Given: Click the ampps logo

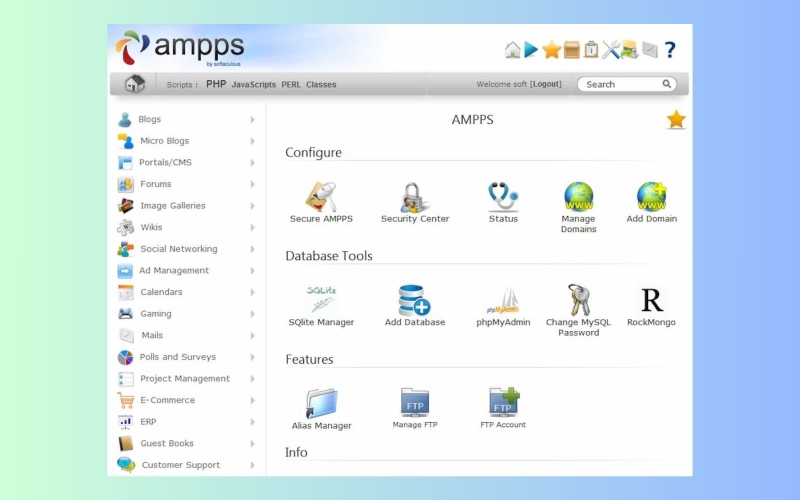Looking at the screenshot, I should point(180,48).
